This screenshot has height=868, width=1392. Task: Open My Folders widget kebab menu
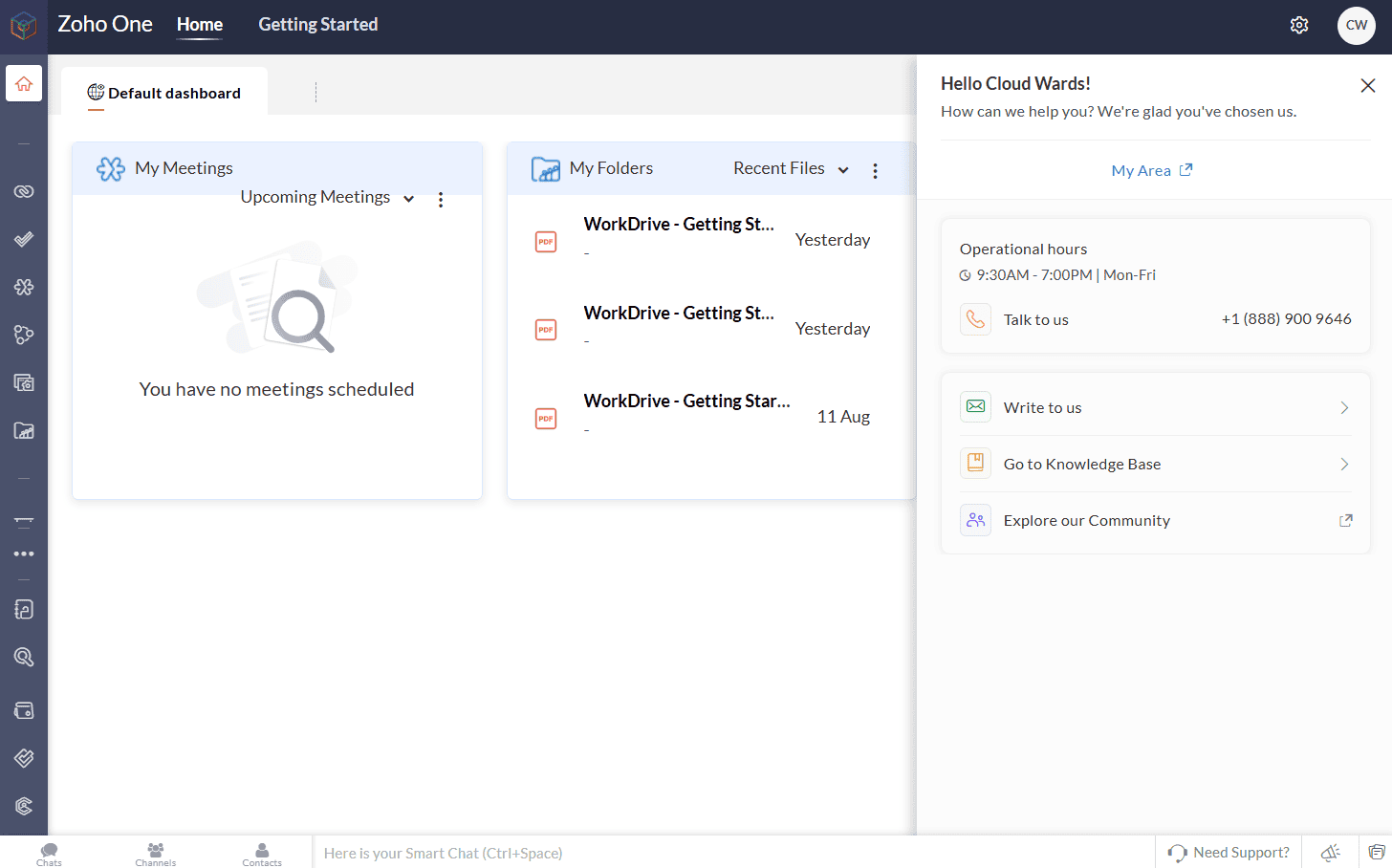[x=875, y=170]
